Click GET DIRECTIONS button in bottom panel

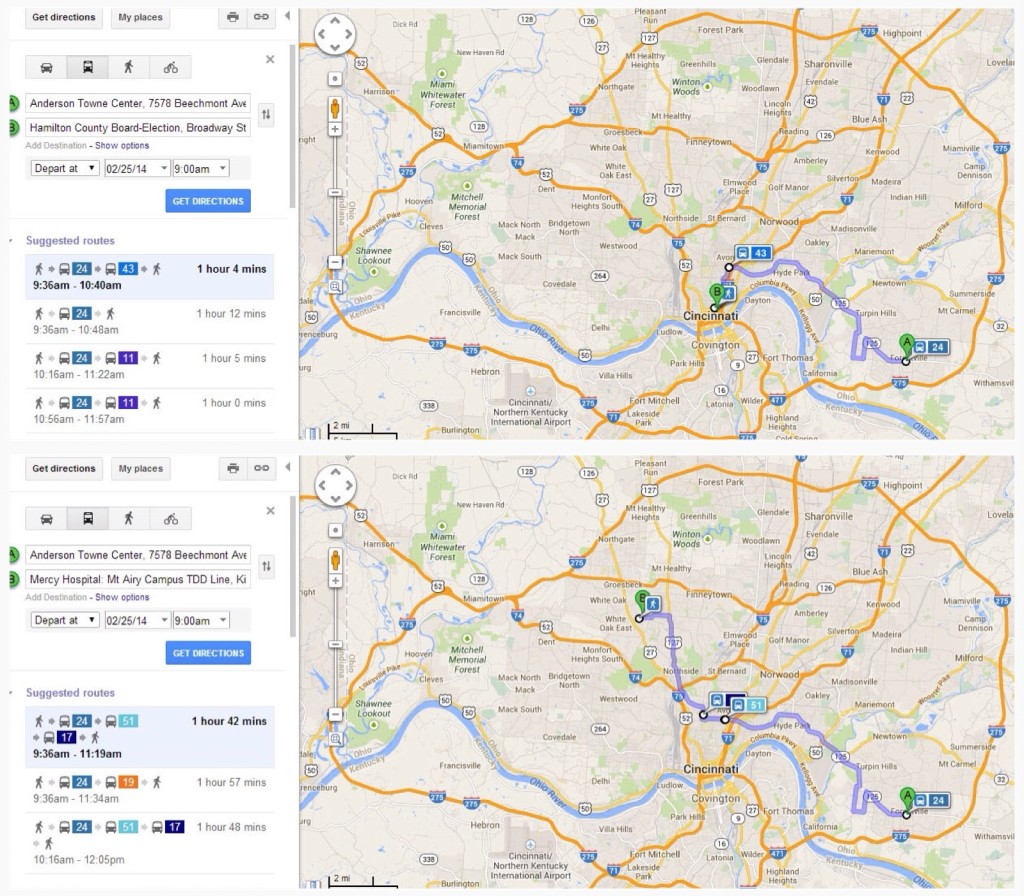[x=208, y=653]
